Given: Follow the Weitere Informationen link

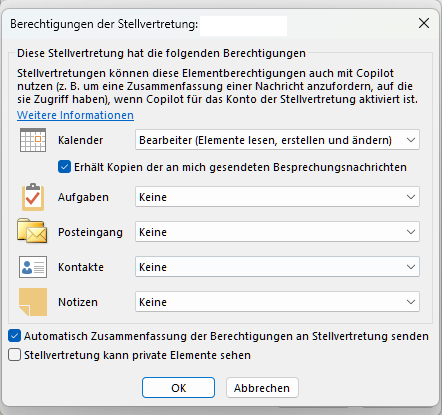Looking at the screenshot, I should click(x=75, y=115).
